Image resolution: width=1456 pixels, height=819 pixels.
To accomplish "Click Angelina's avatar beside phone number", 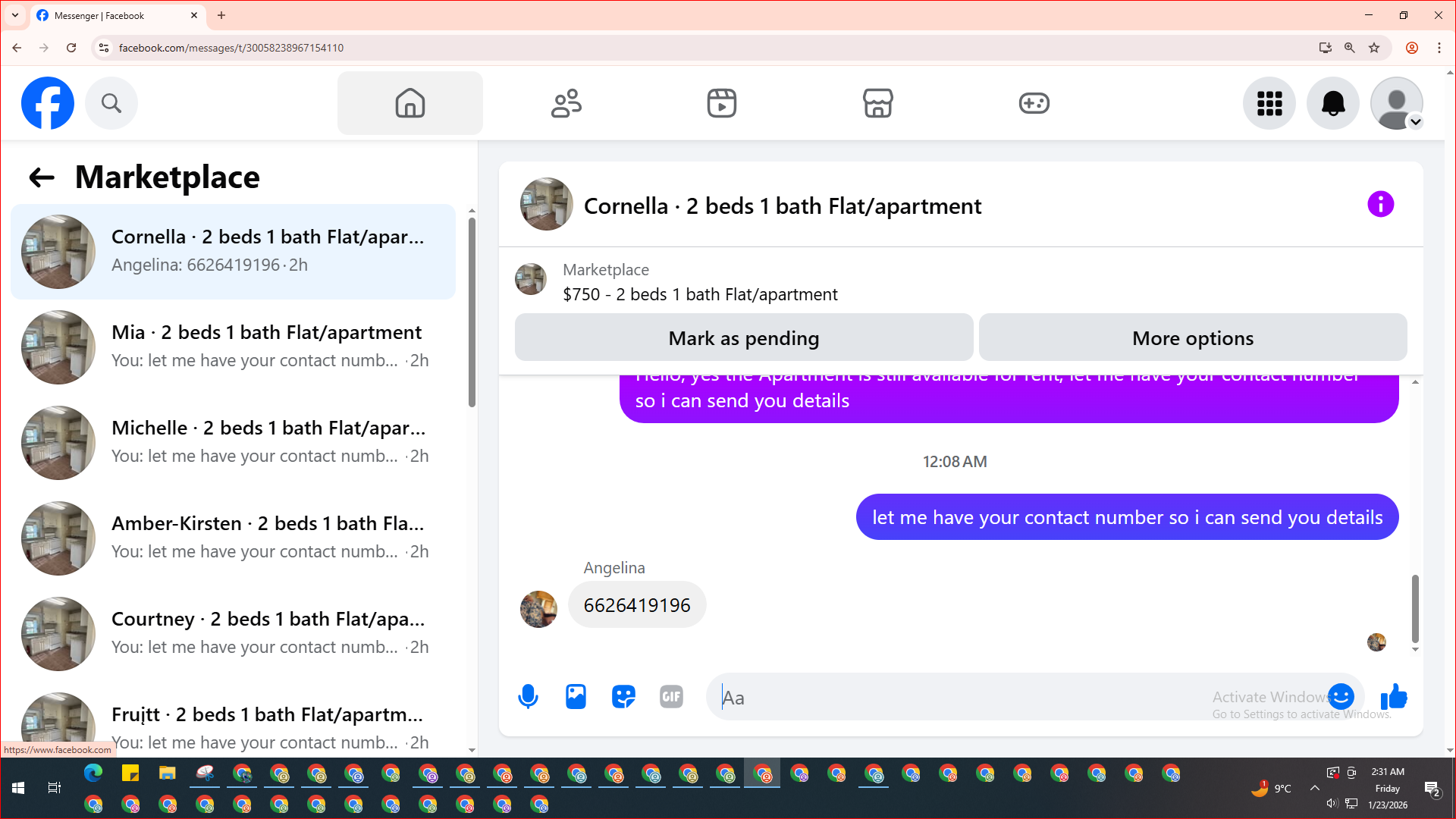I will click(538, 609).
